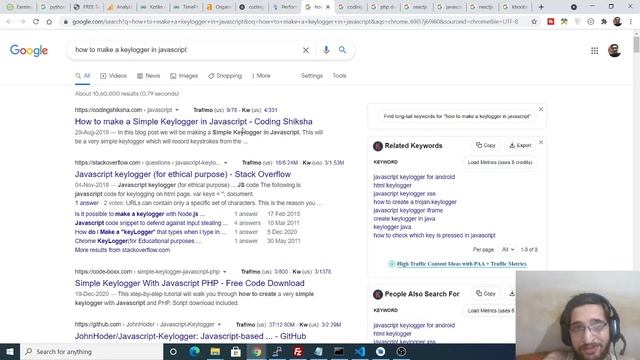Open the Per page All dropdown
The width and height of the screenshot is (640, 360).
[508, 249]
